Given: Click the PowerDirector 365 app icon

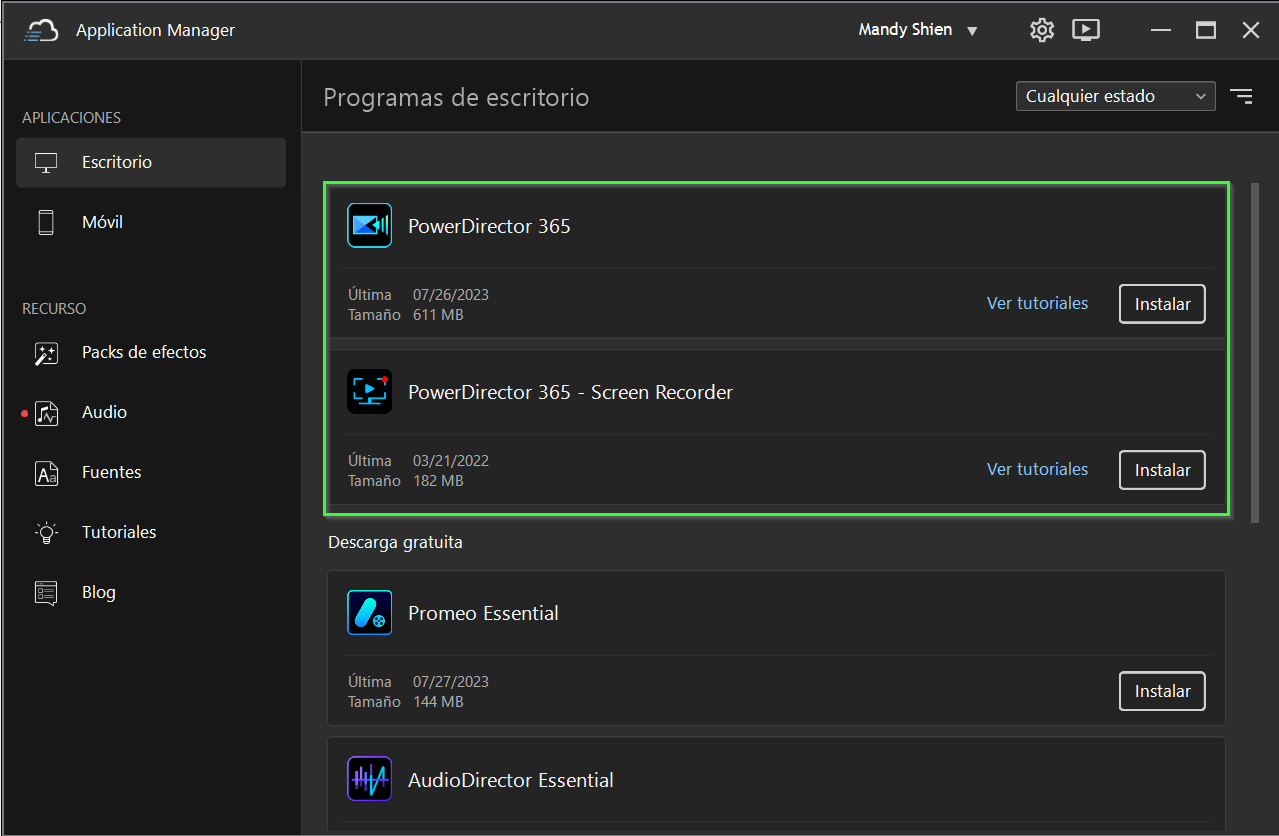Looking at the screenshot, I should [369, 225].
